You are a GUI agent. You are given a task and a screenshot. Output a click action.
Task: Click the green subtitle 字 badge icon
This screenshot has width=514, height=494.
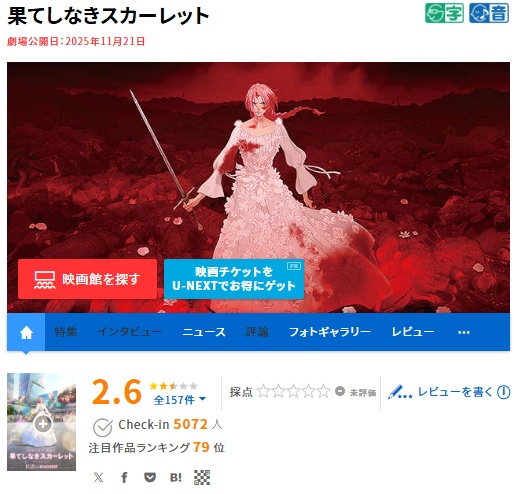tap(444, 13)
